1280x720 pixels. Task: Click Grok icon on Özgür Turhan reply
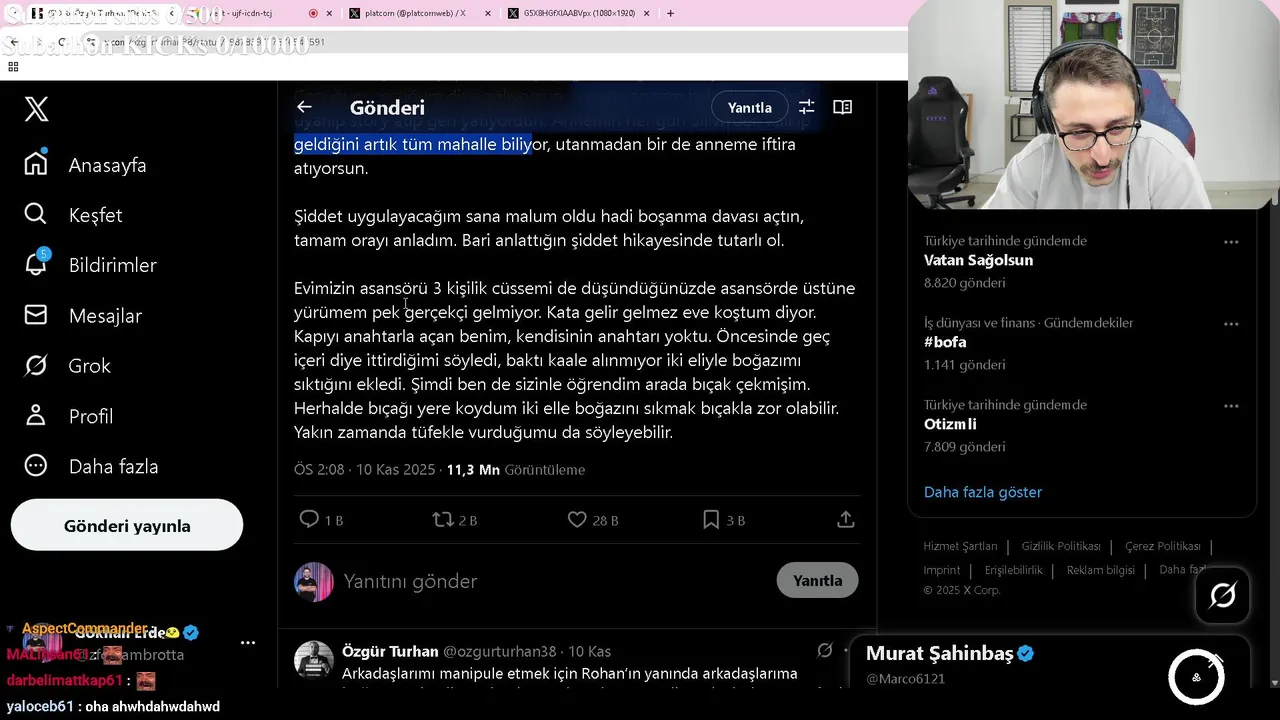tap(825, 651)
